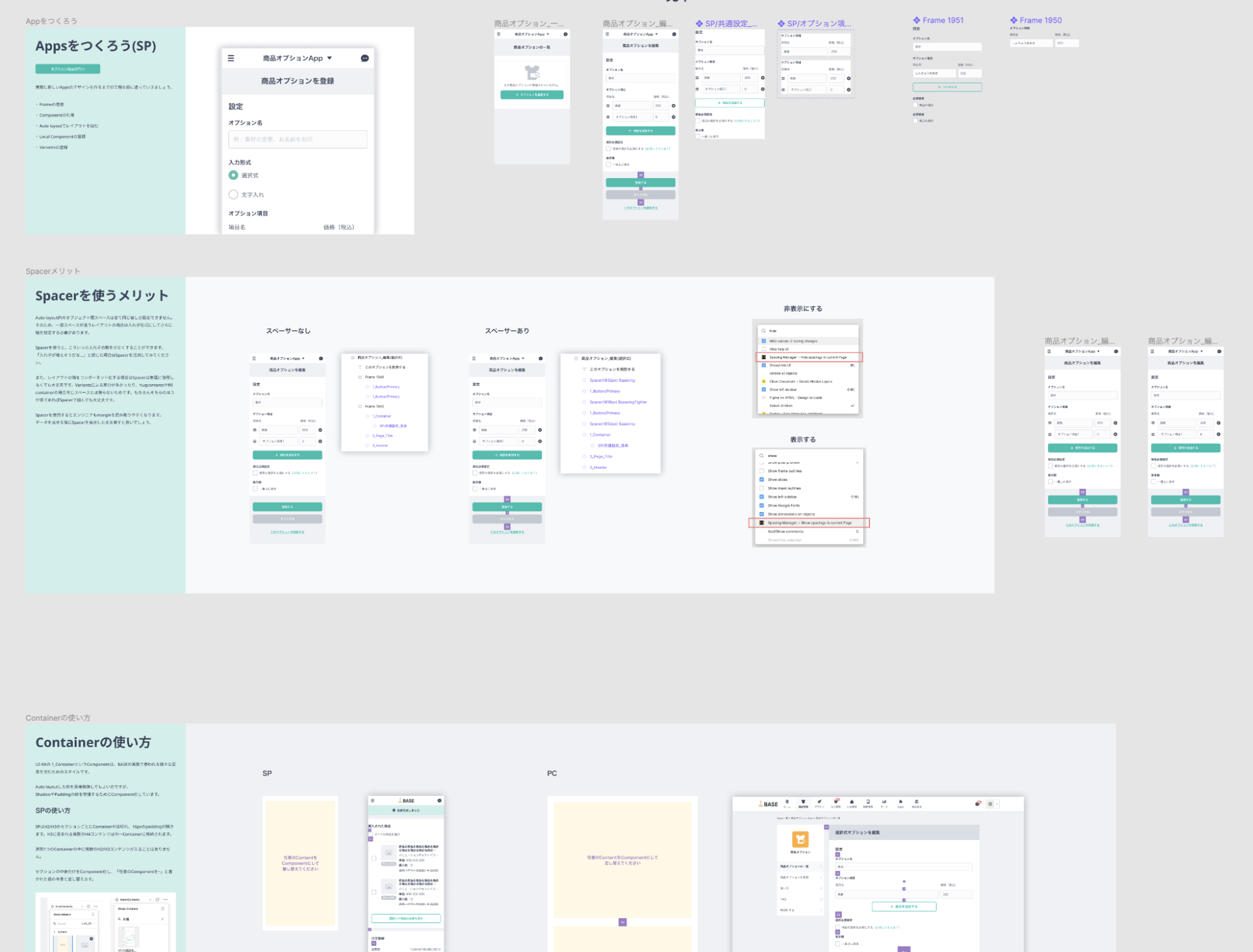1253x952 pixels.
Task: Click component icon beside SP/共通設定 label
Action: [699, 24]
